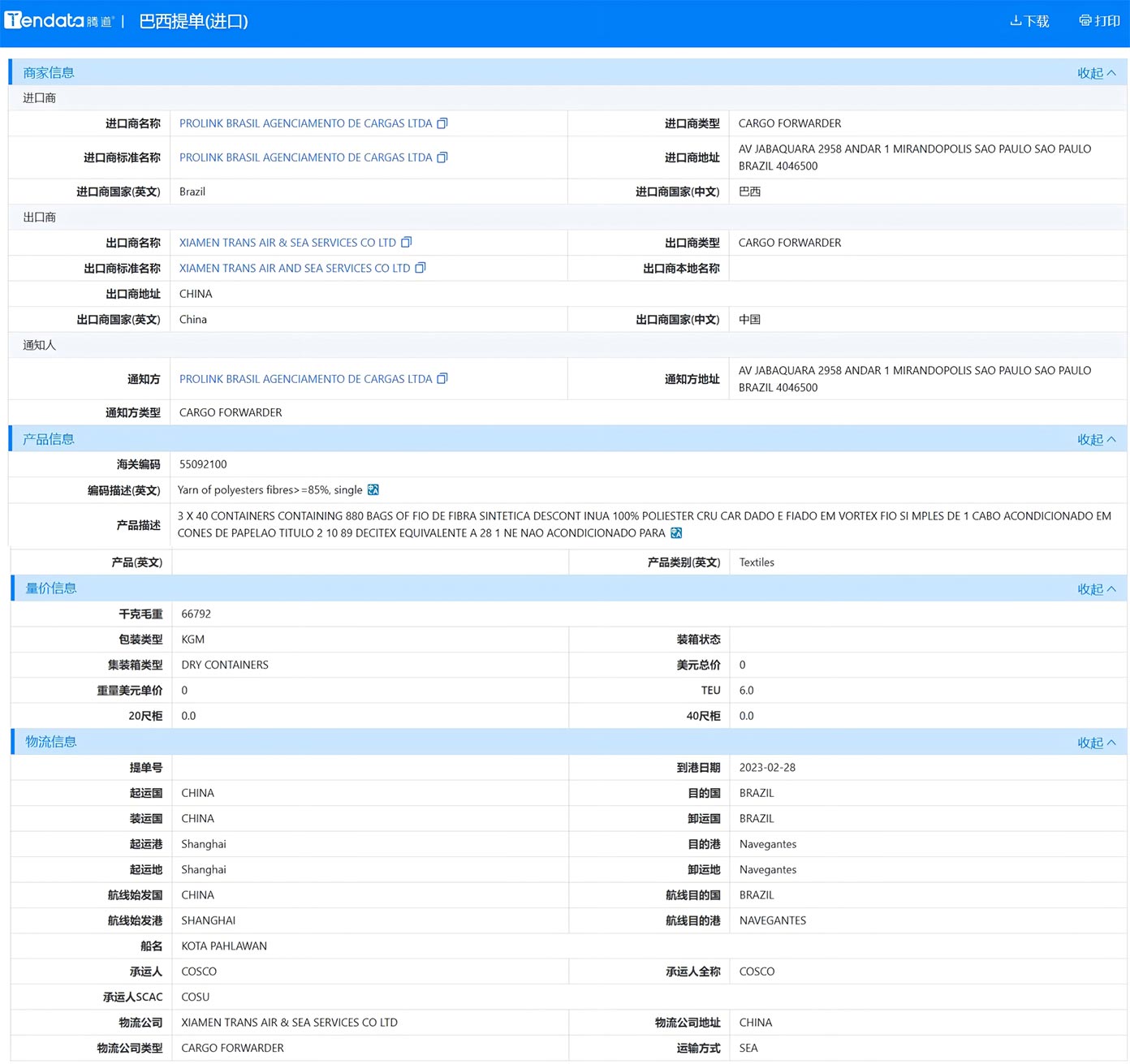Translate icon at end of 产品描述 text
Viewport: 1130px width, 1064px height.
point(676,532)
